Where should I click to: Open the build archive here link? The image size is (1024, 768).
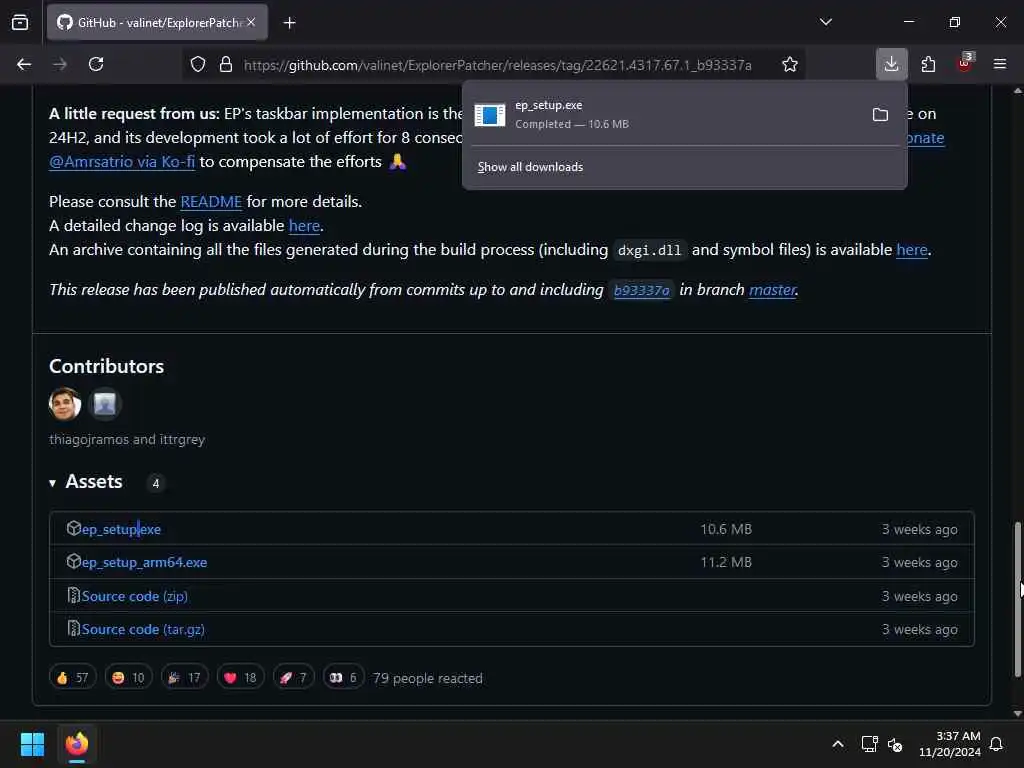click(912, 250)
